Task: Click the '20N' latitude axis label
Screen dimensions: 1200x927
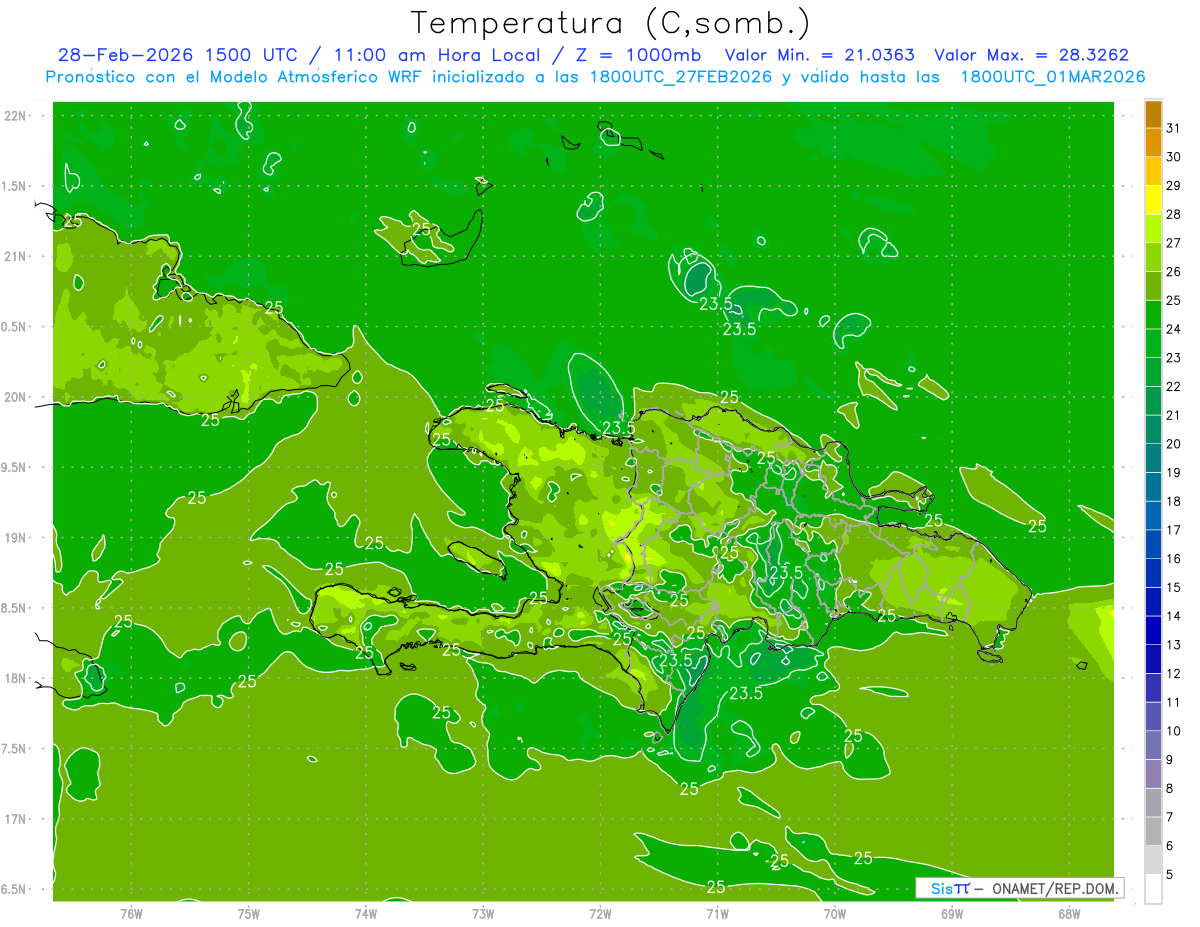Action: [17, 397]
